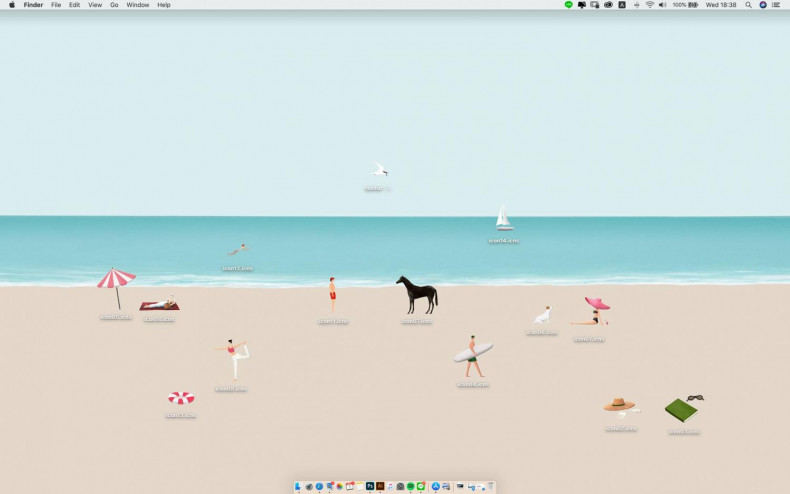790x494 pixels.
Task: Launch Illustrator from the Dock
Action: tap(380, 486)
